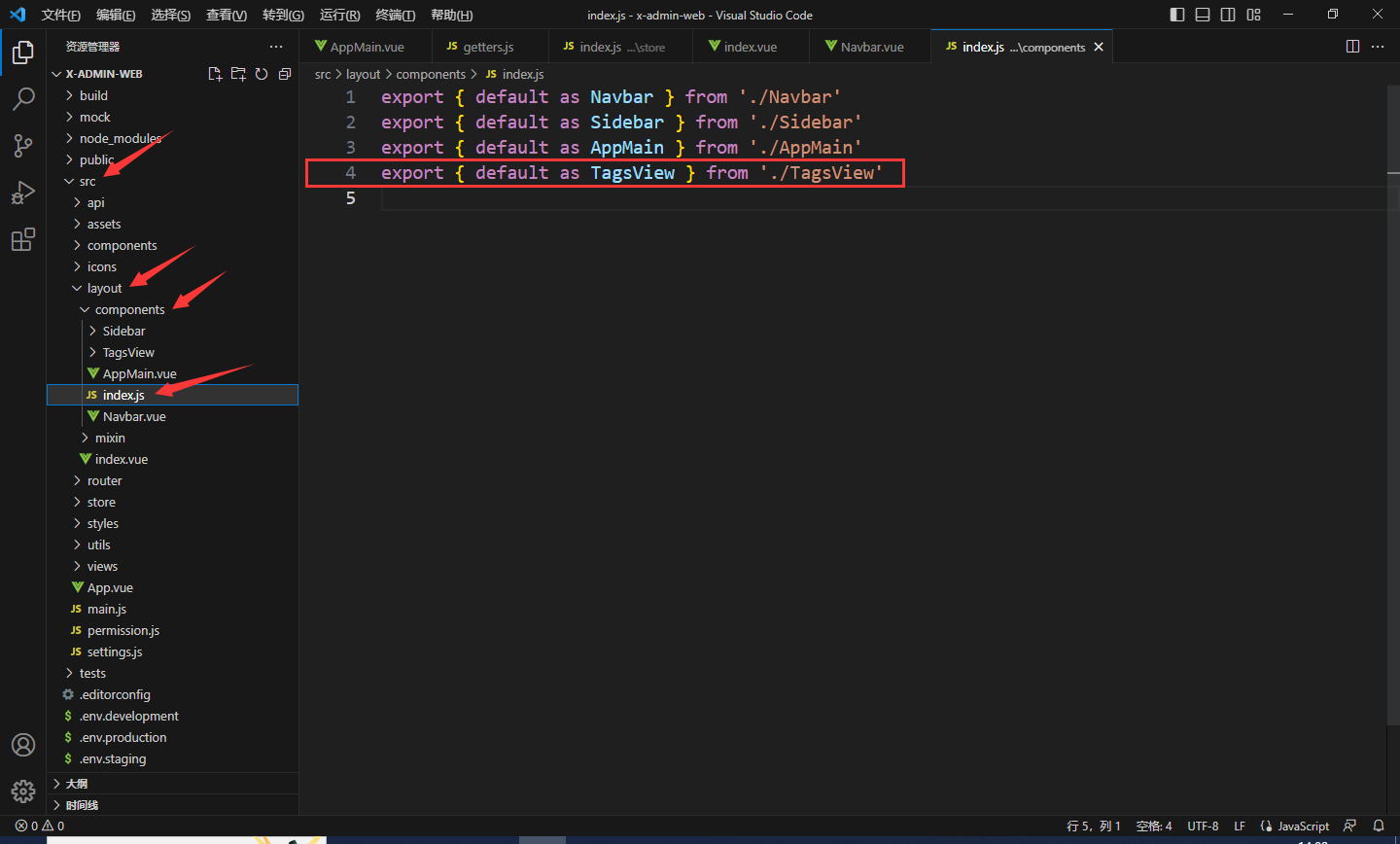This screenshot has width=1400, height=844.
Task: Open the 转到(G) menu
Action: (x=283, y=15)
